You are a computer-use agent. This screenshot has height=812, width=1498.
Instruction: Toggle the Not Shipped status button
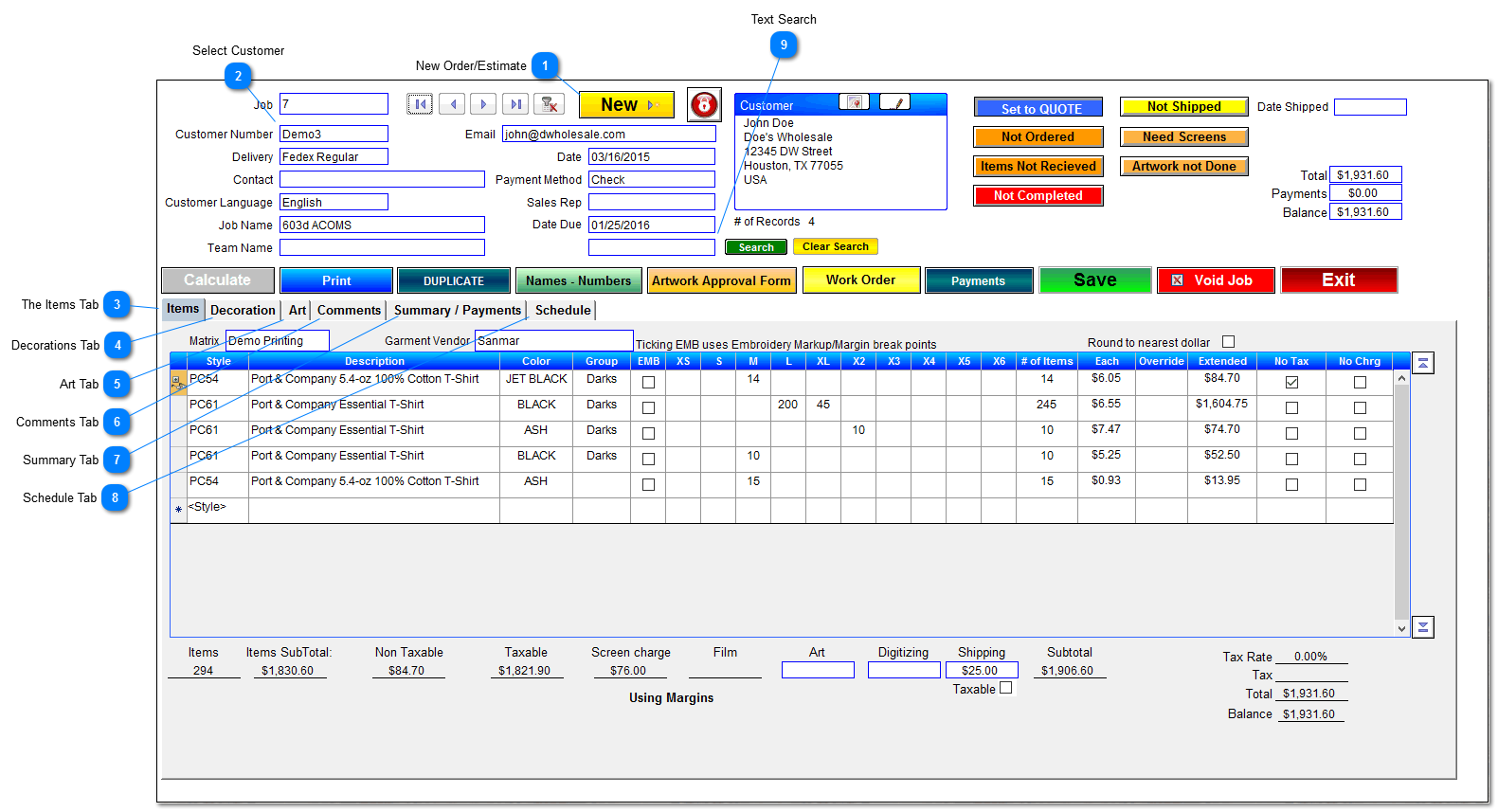(x=1183, y=107)
